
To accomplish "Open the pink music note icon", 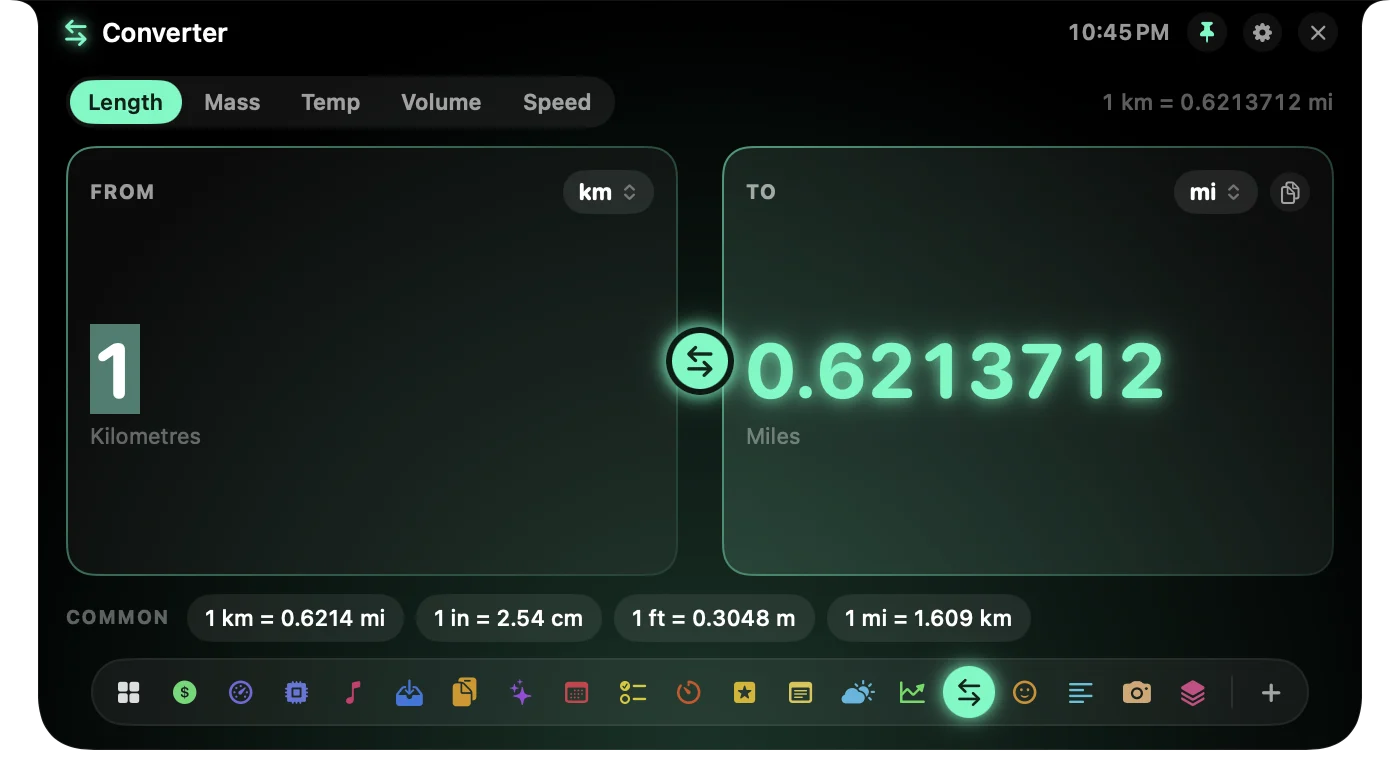I will tap(352, 692).
